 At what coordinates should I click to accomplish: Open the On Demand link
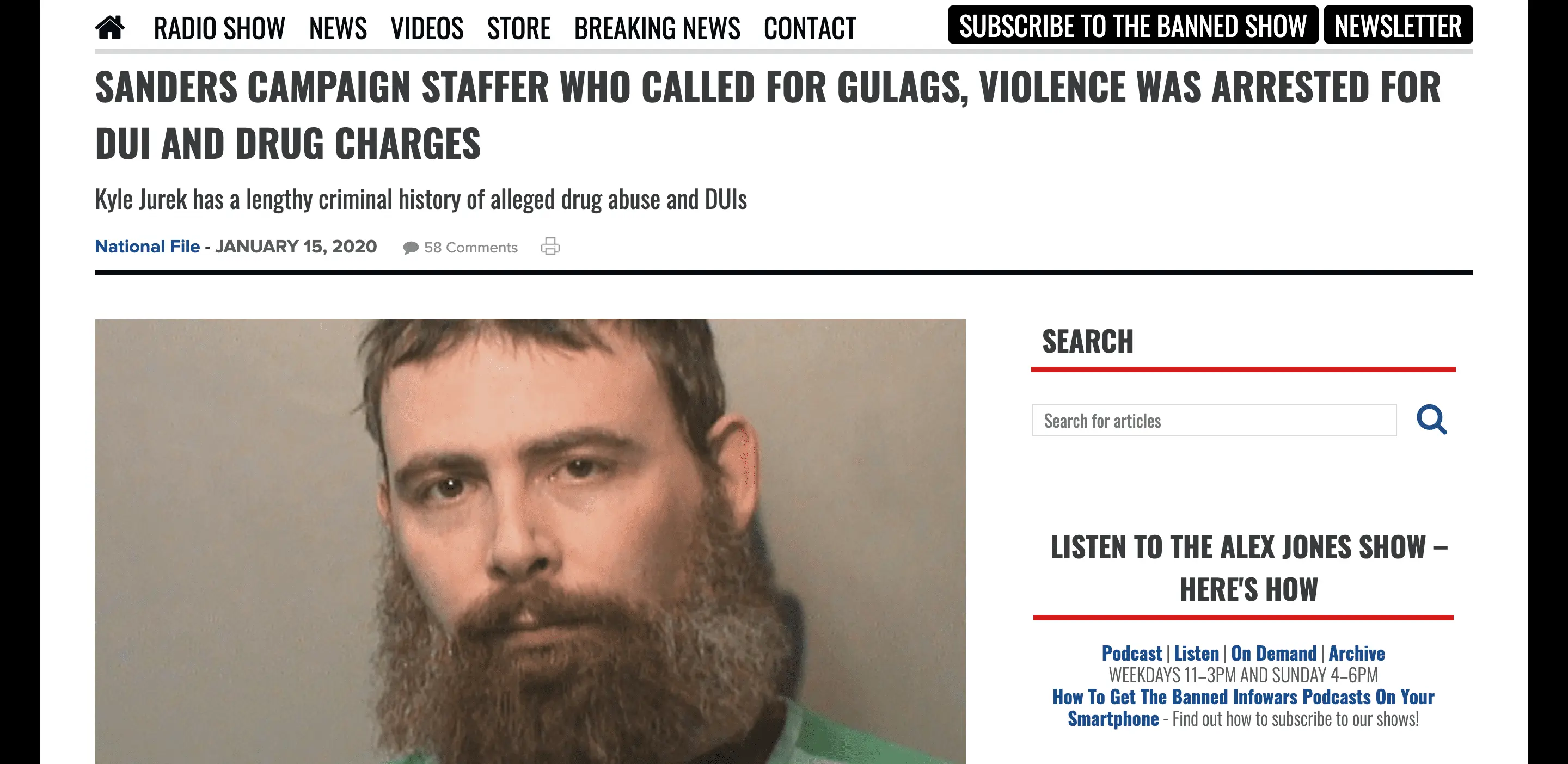click(1273, 654)
